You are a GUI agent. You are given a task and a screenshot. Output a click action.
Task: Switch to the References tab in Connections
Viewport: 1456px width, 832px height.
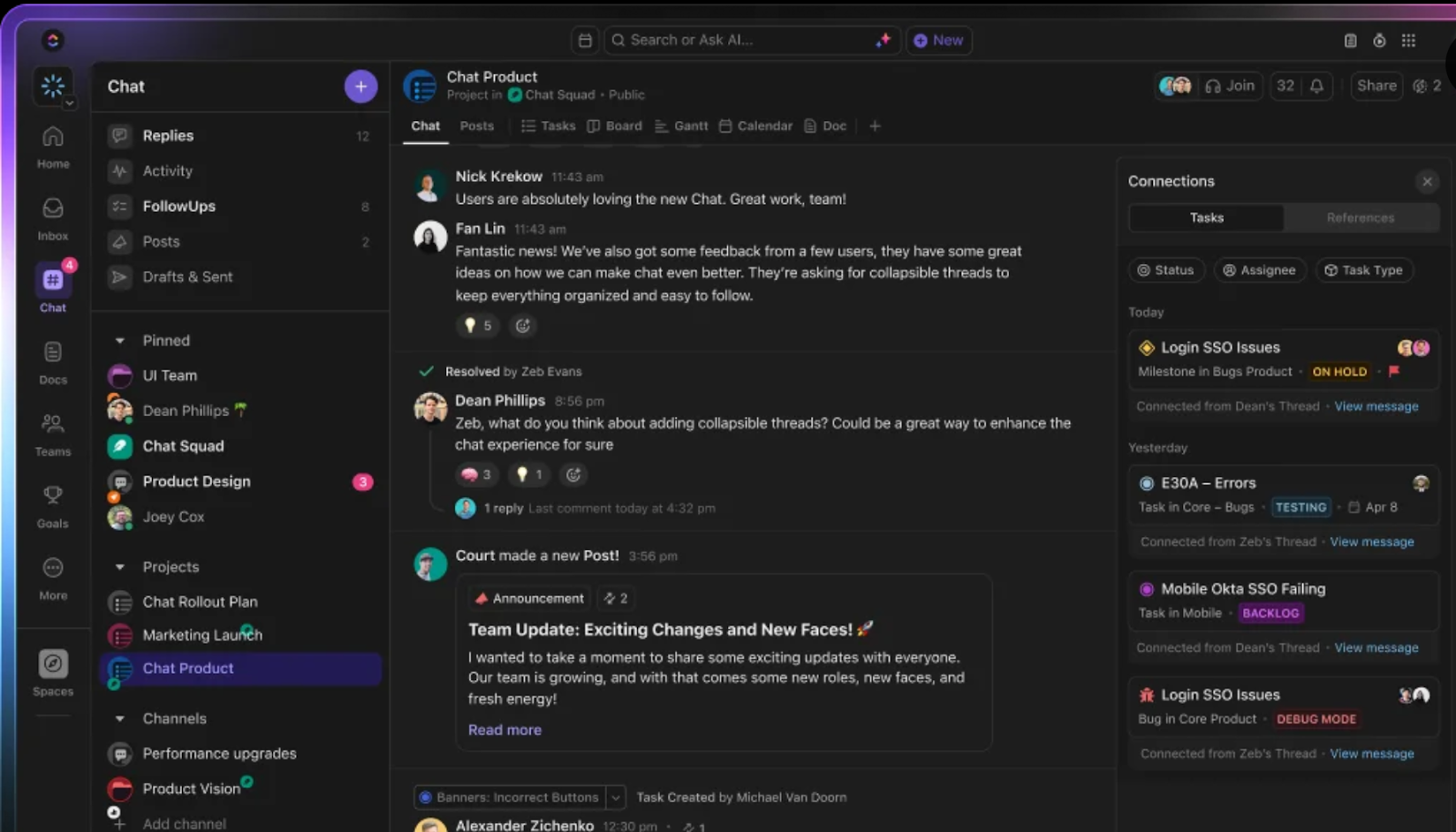pos(1360,218)
